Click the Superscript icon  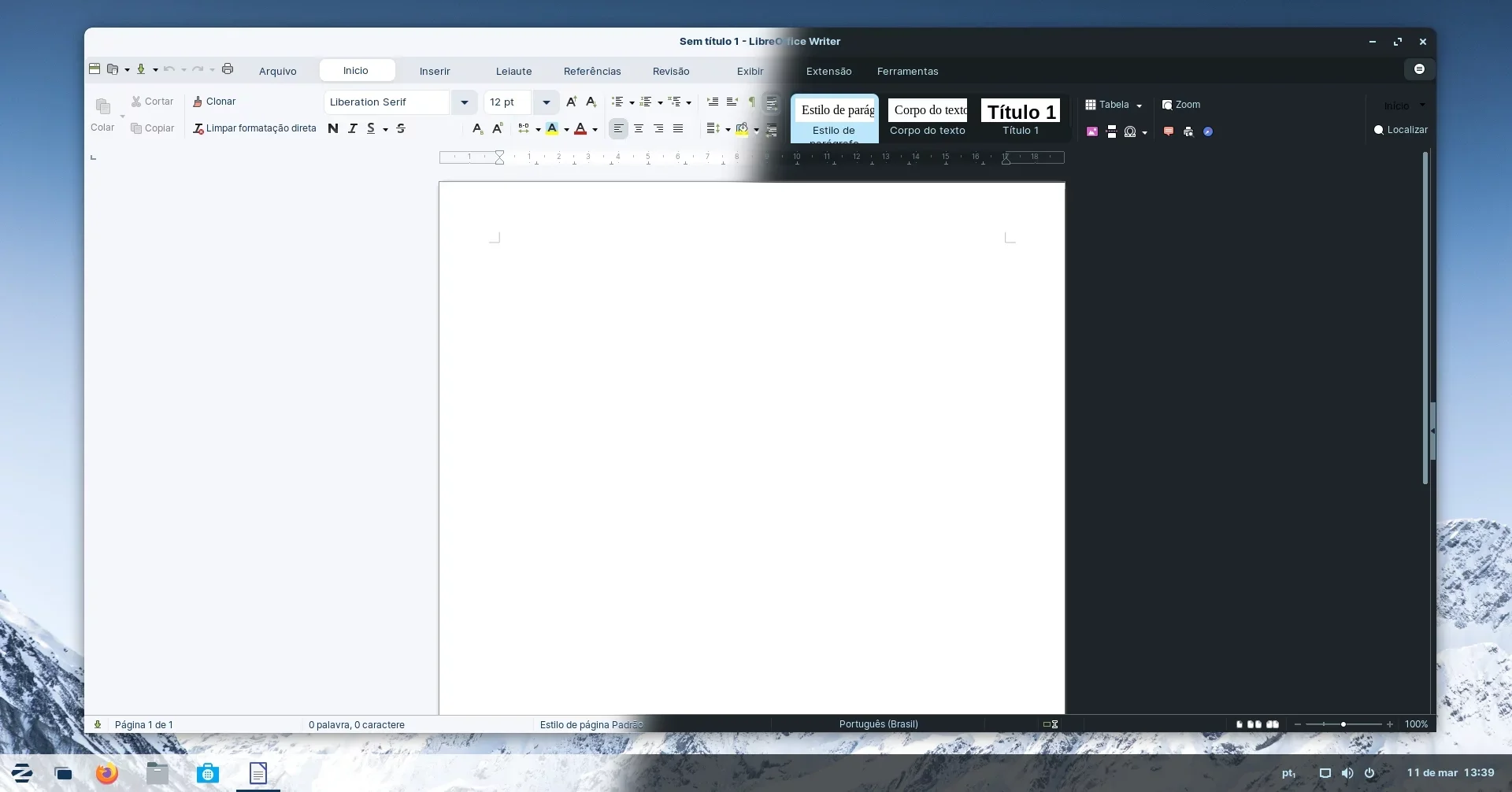click(497, 128)
